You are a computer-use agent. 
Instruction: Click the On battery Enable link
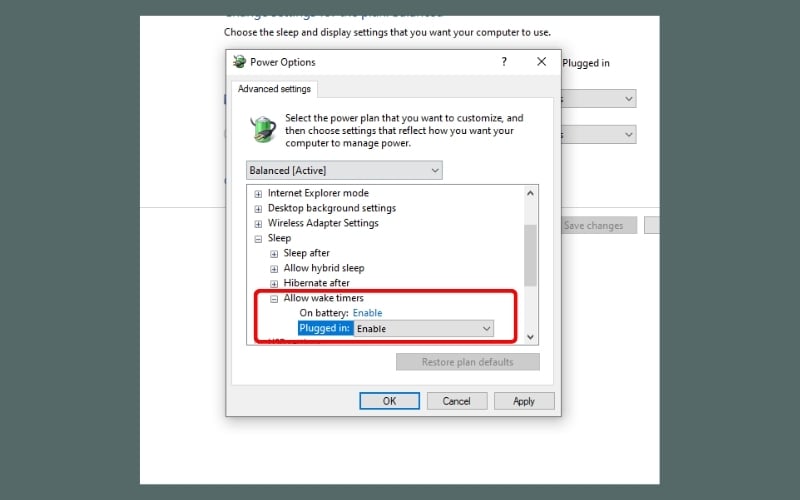(x=367, y=313)
